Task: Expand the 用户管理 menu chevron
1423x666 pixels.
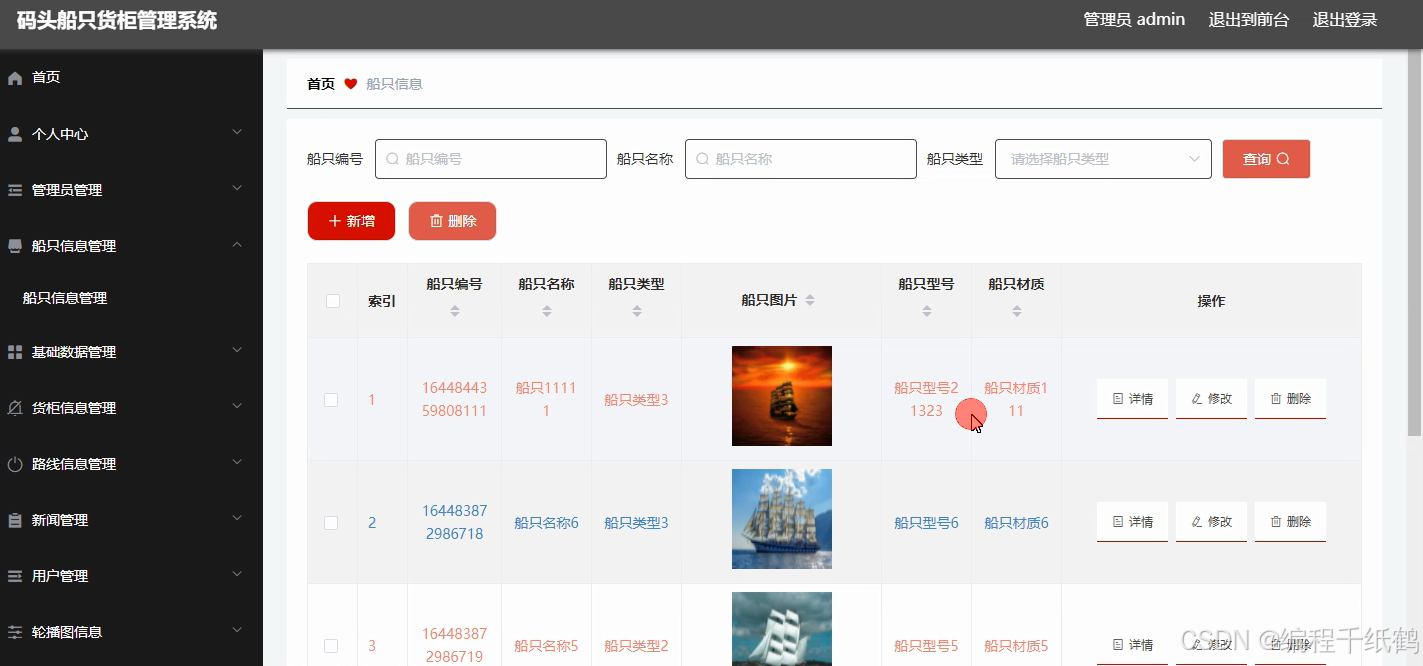Action: pos(237,574)
